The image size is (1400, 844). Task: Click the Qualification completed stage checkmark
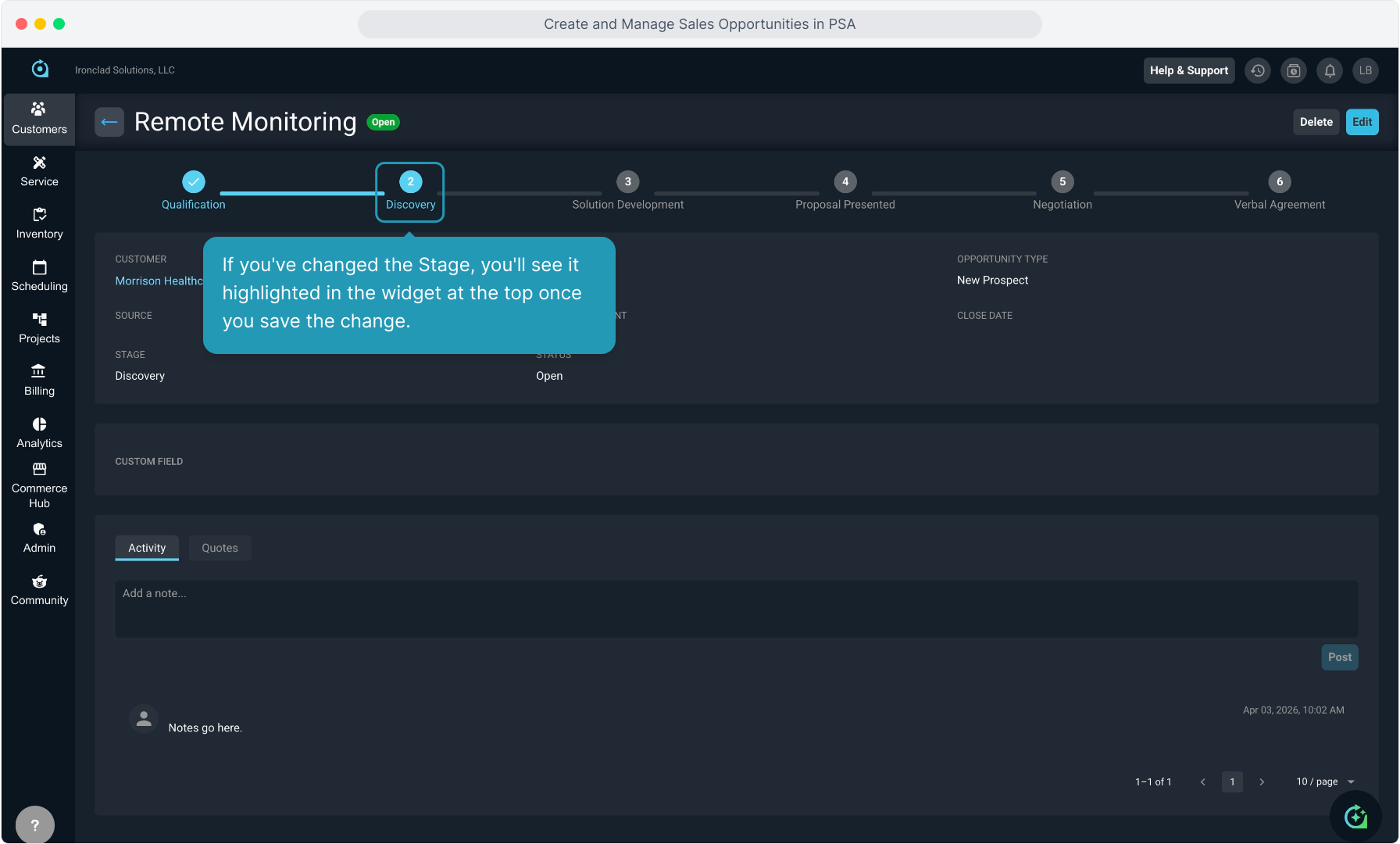coord(193,182)
